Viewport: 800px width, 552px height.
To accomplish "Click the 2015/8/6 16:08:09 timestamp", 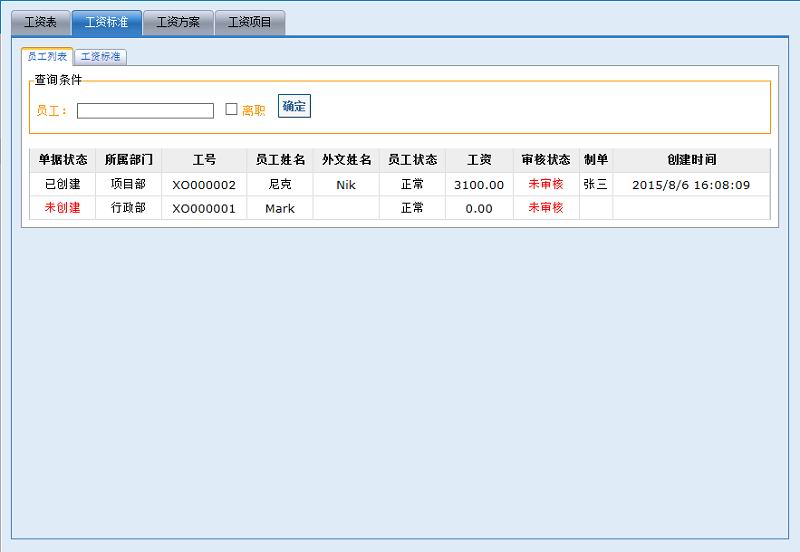I will [x=691, y=185].
